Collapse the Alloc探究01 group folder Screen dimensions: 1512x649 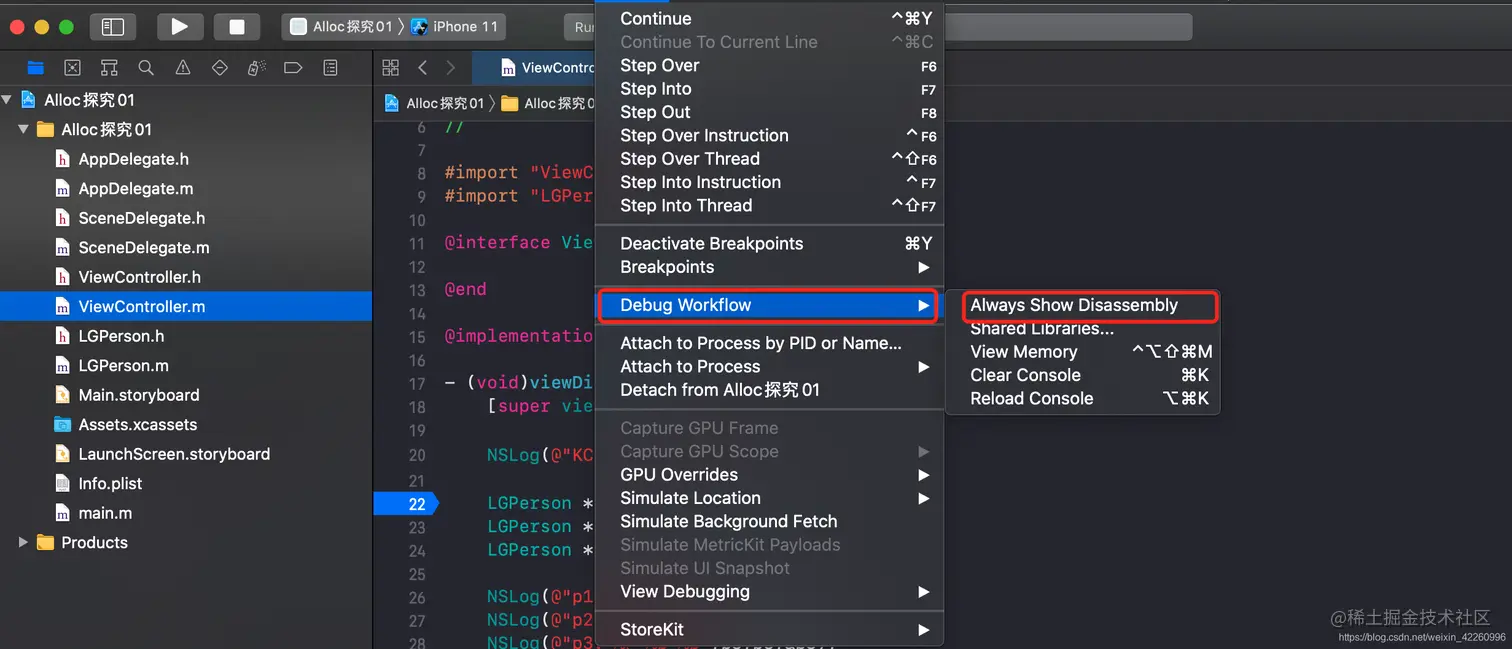tap(23, 129)
